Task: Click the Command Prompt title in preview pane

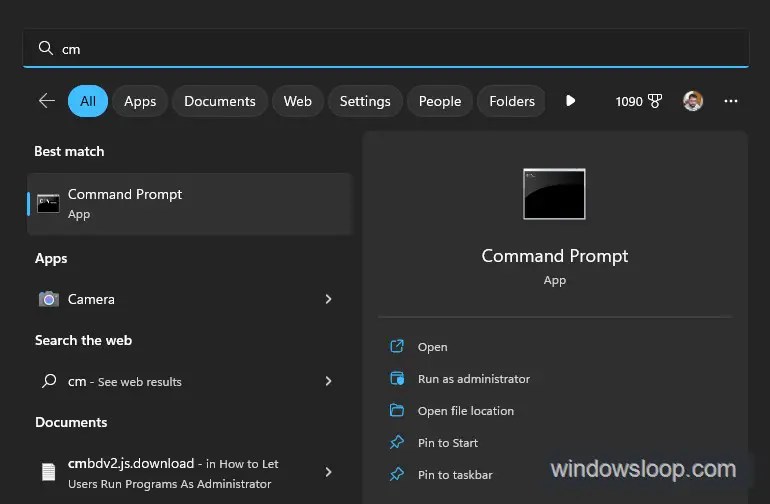Action: pyautogui.click(x=554, y=256)
